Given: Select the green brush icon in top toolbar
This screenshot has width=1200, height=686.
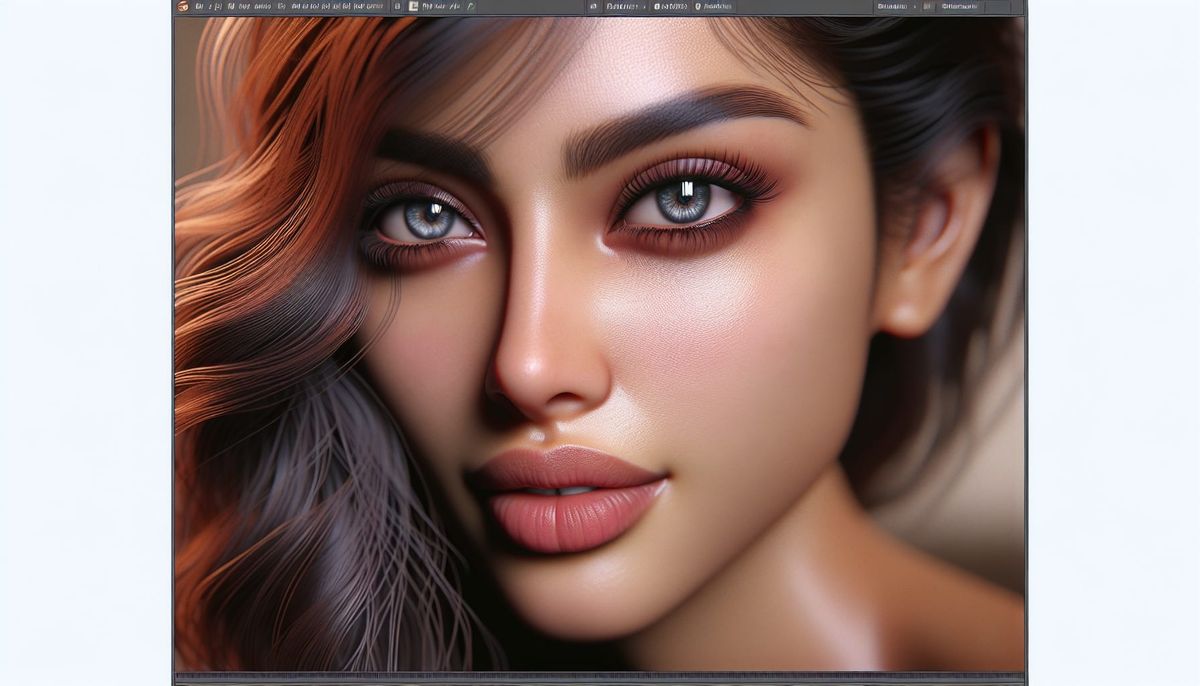Looking at the screenshot, I should coord(470,6).
